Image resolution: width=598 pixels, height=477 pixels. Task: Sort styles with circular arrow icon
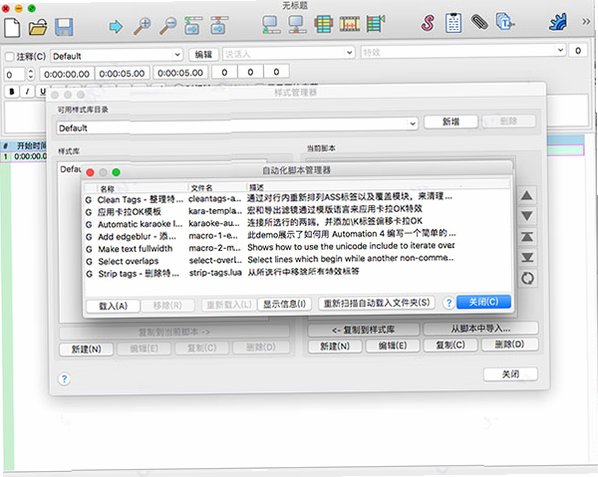[527, 278]
